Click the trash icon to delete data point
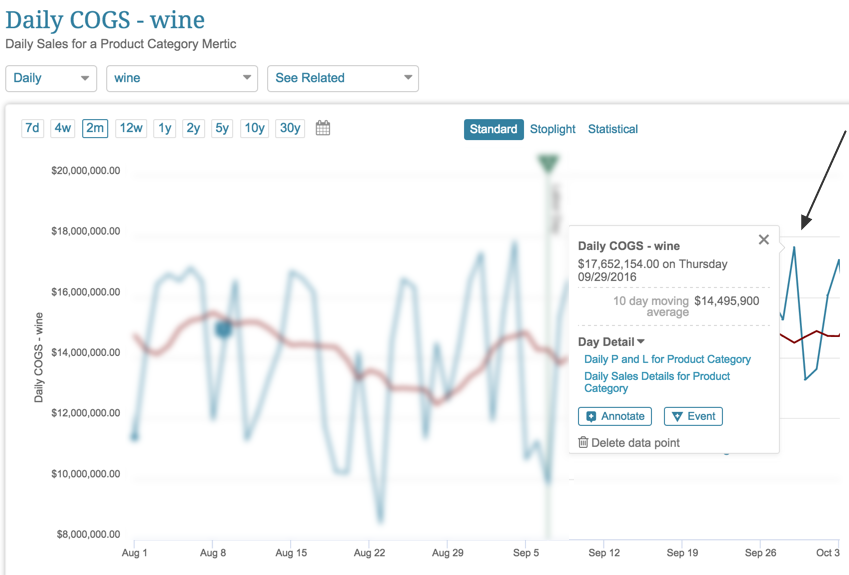Image resolution: width=849 pixels, height=575 pixels. pos(584,442)
